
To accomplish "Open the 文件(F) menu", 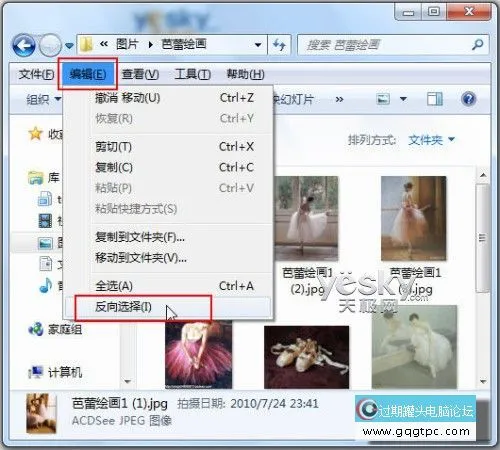I will [36, 74].
